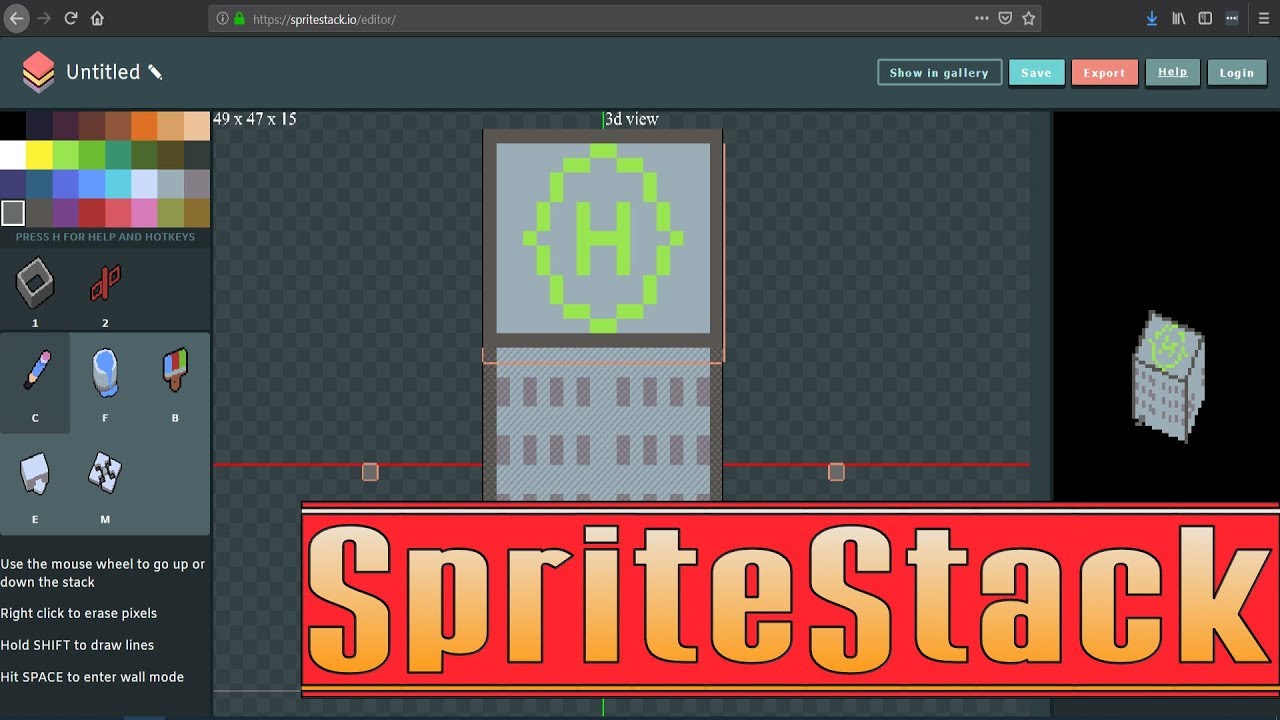
Task: Click the left handle on the red guide line
Action: point(370,471)
